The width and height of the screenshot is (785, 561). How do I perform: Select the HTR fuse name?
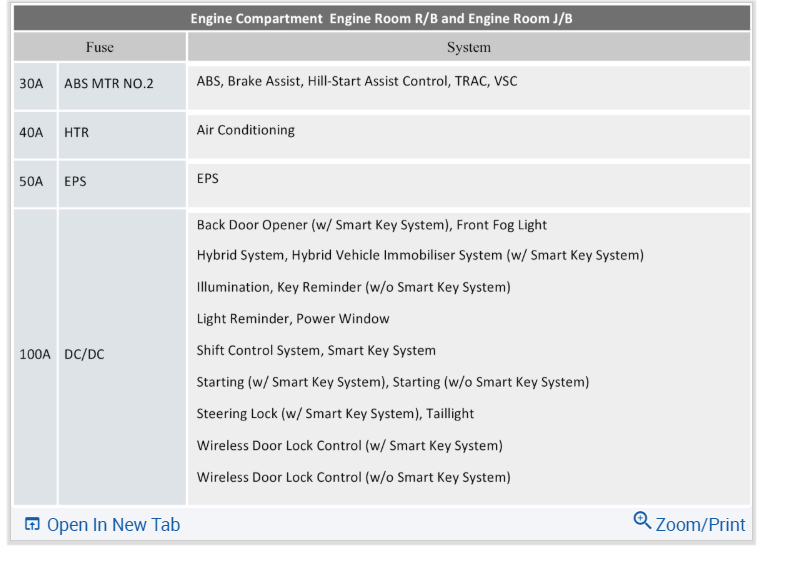pos(77,132)
